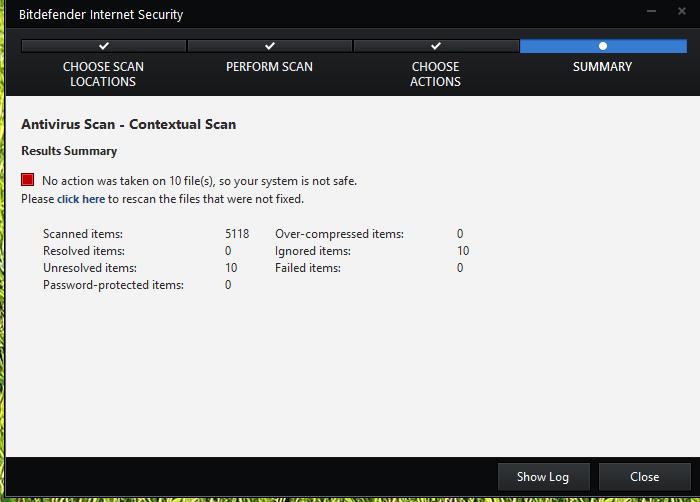Select the Summary step label

tap(602, 67)
